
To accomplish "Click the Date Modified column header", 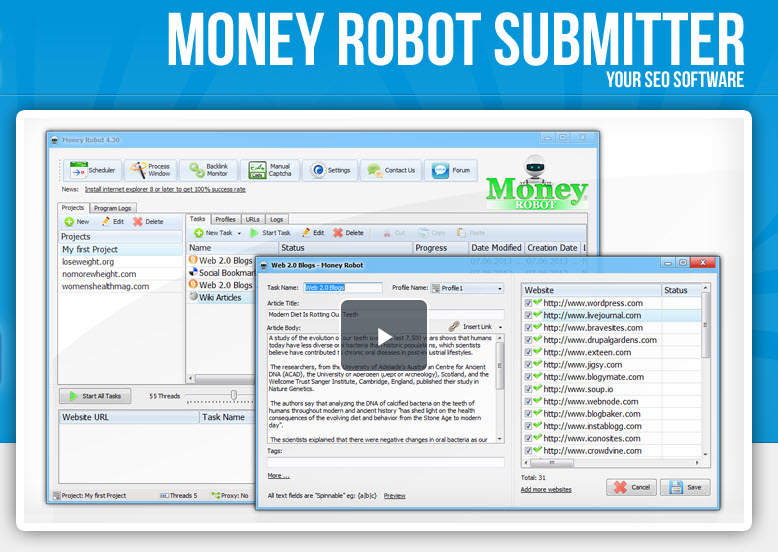I will [x=496, y=247].
